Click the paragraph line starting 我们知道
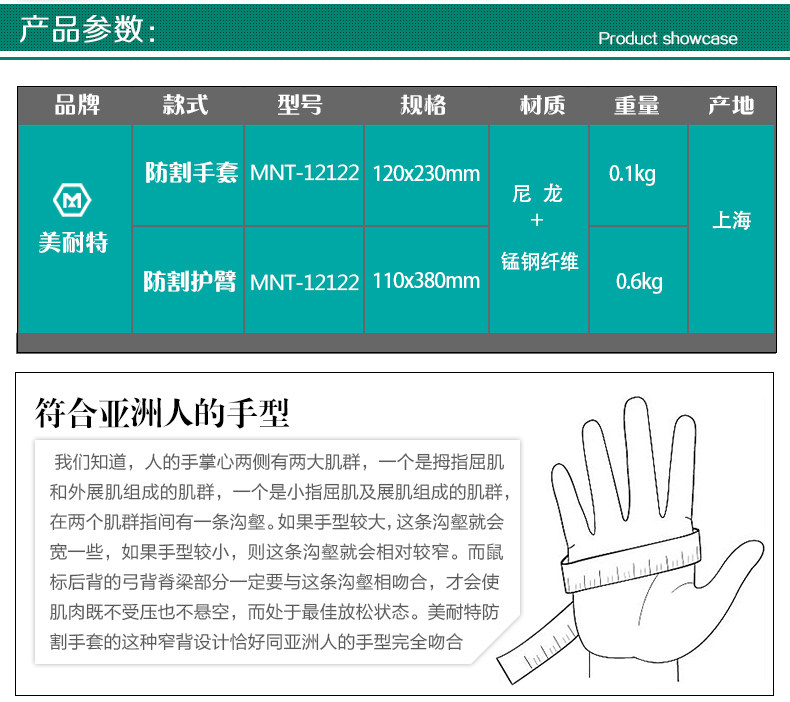This screenshot has height=702, width=790. [280, 462]
